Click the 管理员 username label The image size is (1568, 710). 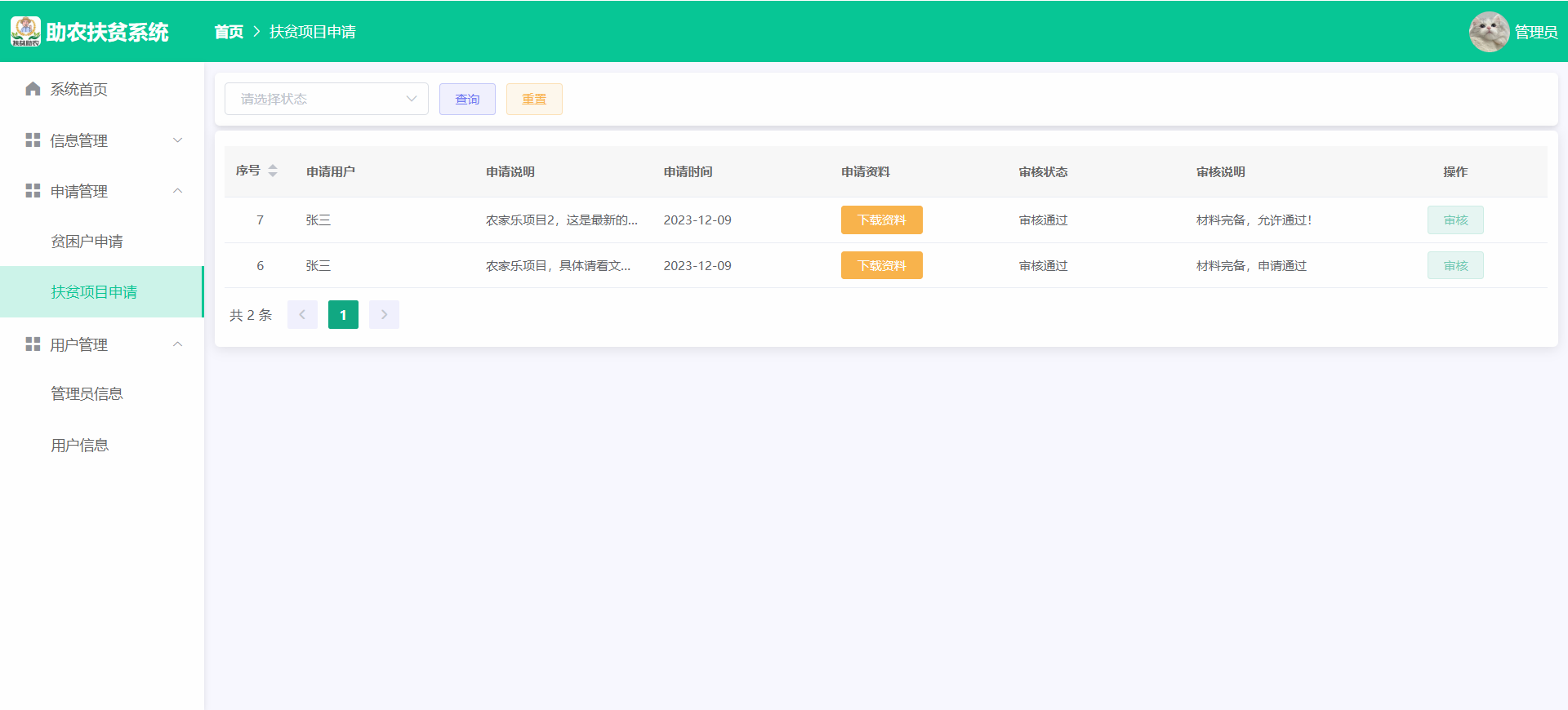tap(1536, 32)
